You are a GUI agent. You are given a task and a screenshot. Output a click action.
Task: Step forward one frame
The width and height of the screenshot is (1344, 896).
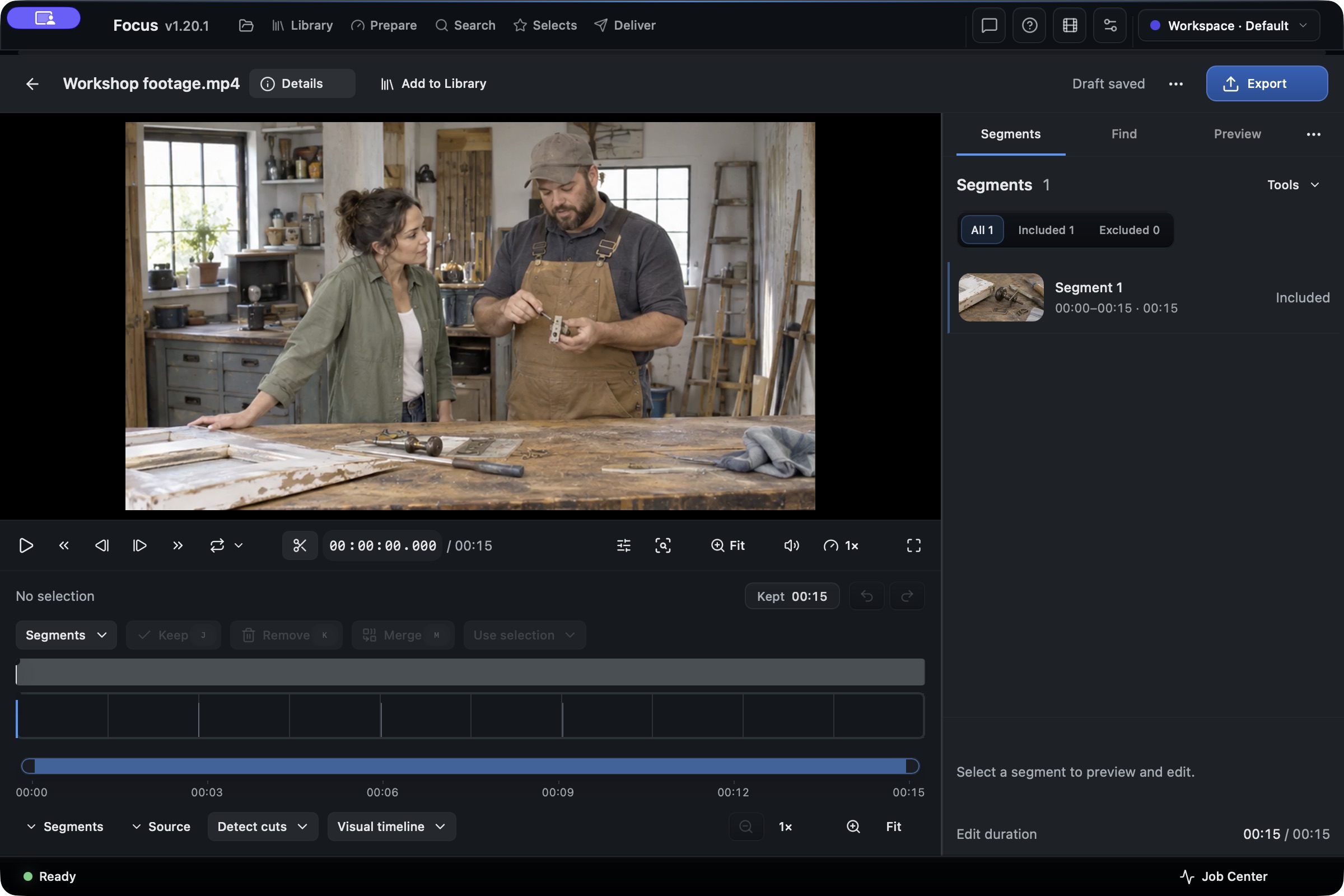click(139, 545)
